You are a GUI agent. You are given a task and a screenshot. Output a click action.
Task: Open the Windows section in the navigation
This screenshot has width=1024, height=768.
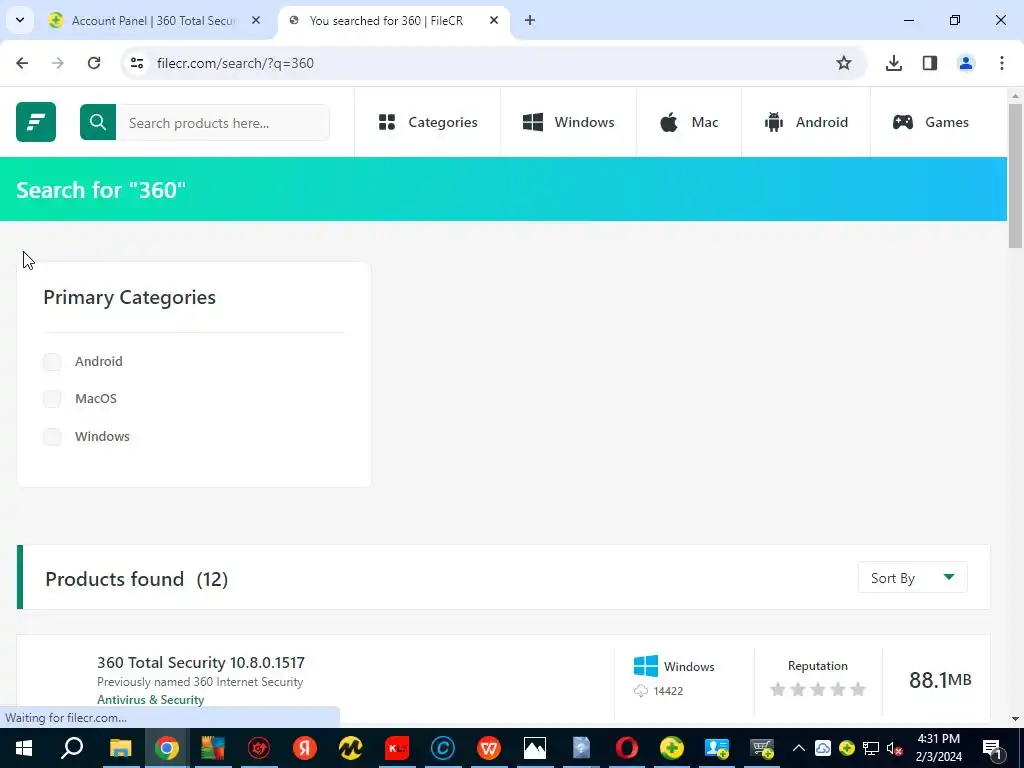coord(568,122)
